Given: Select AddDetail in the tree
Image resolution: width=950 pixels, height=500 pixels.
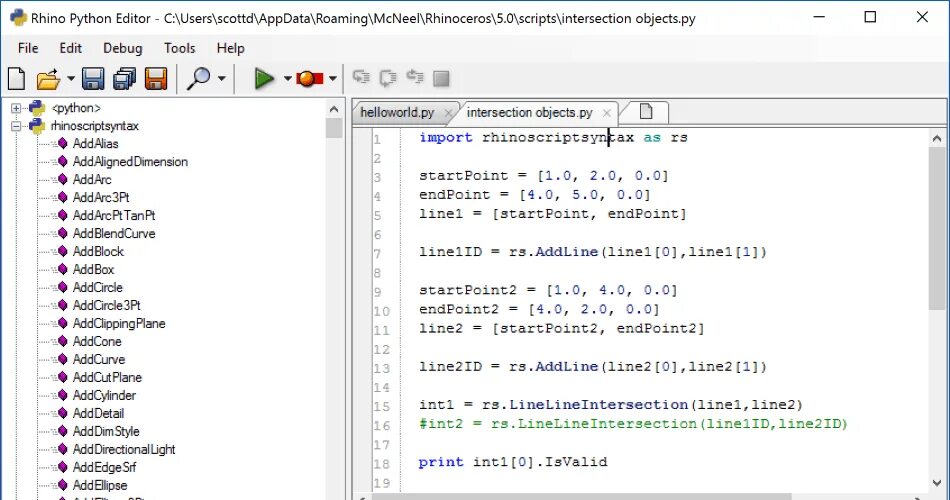Looking at the screenshot, I should [98, 413].
